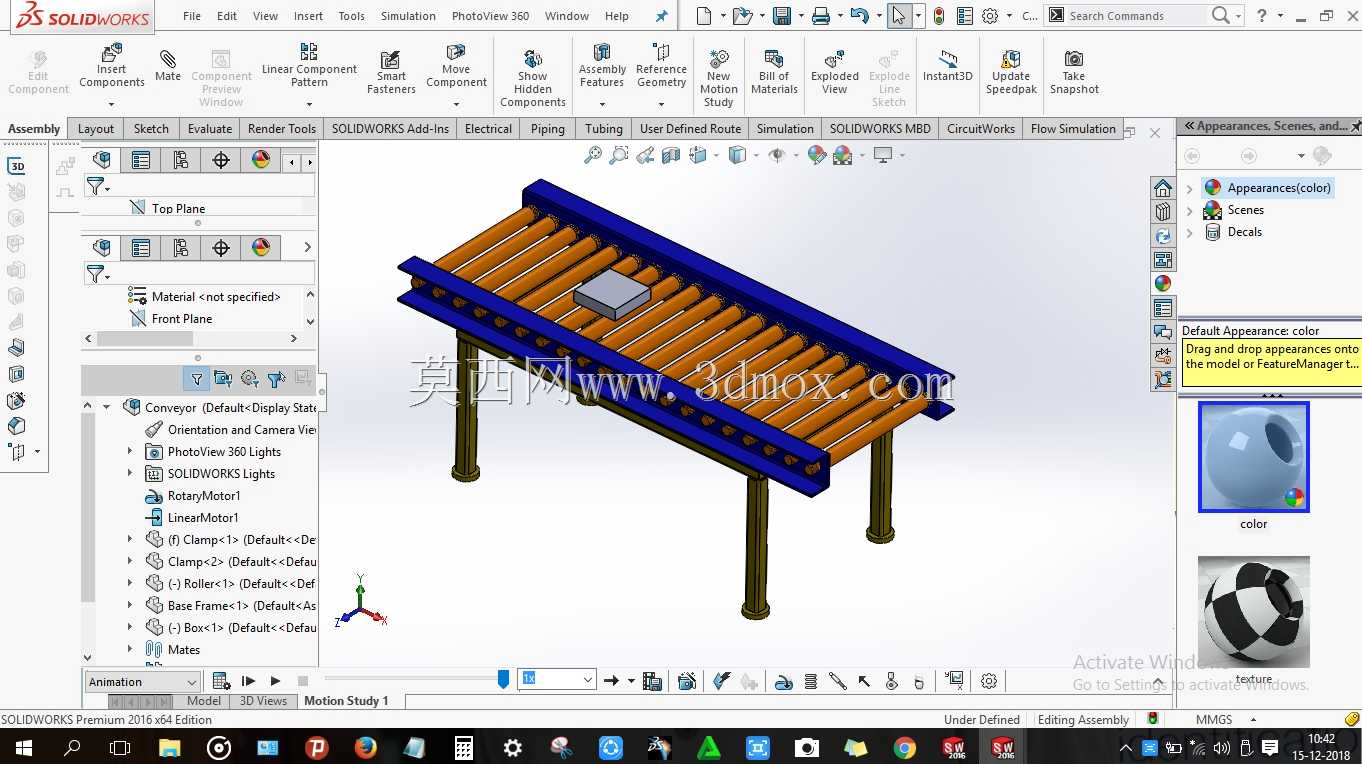Open Chrome from the taskbar
The width and height of the screenshot is (1362, 764).
pyautogui.click(x=904, y=747)
